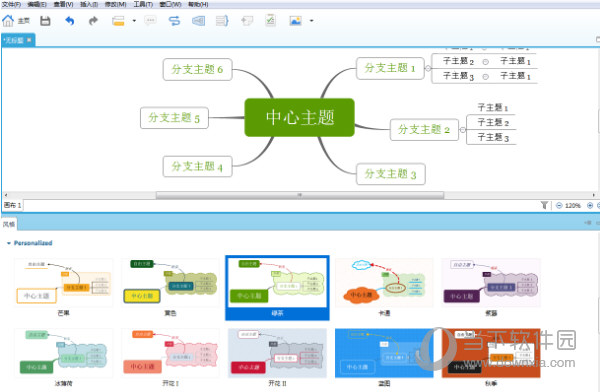Zoom out with the minus button

pos(559,206)
